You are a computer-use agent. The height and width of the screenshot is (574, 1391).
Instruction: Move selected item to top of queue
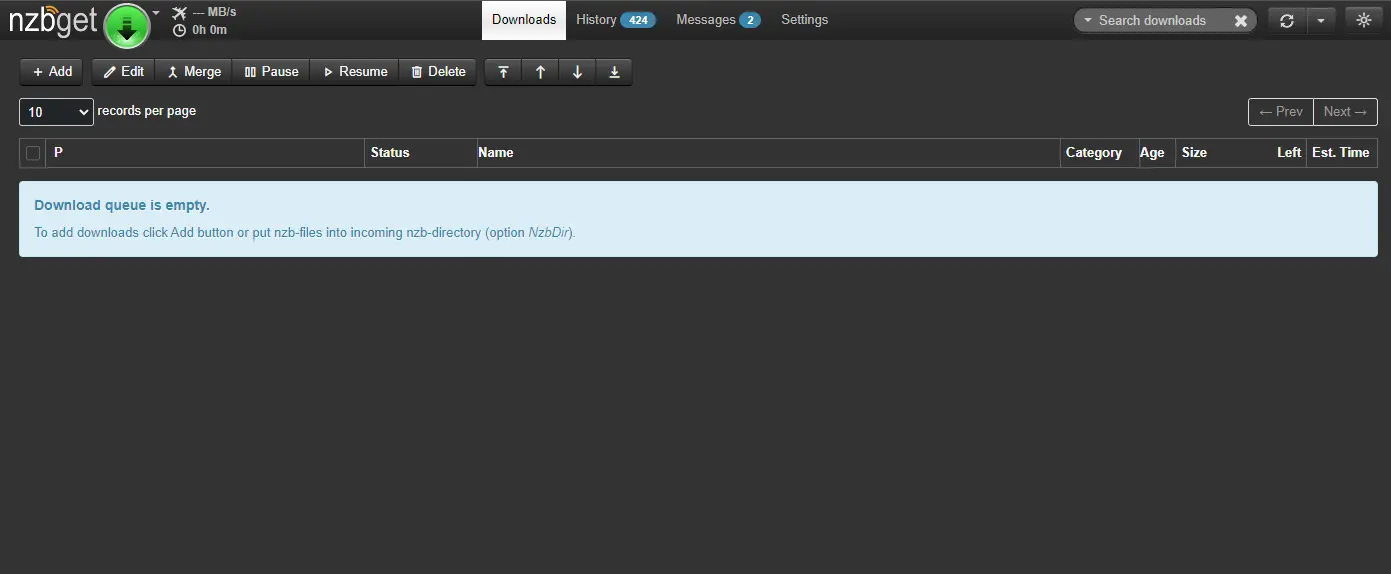coord(503,72)
